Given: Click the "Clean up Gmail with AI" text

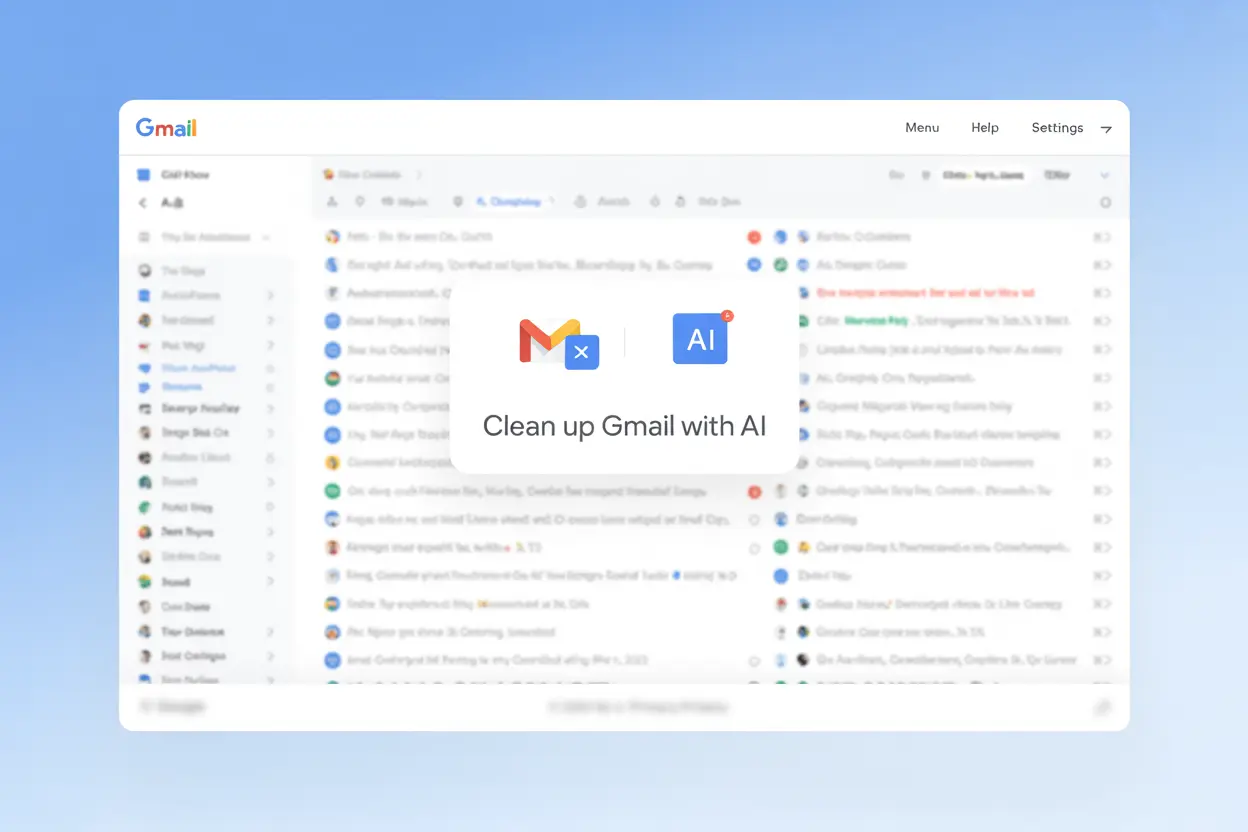Looking at the screenshot, I should [624, 426].
